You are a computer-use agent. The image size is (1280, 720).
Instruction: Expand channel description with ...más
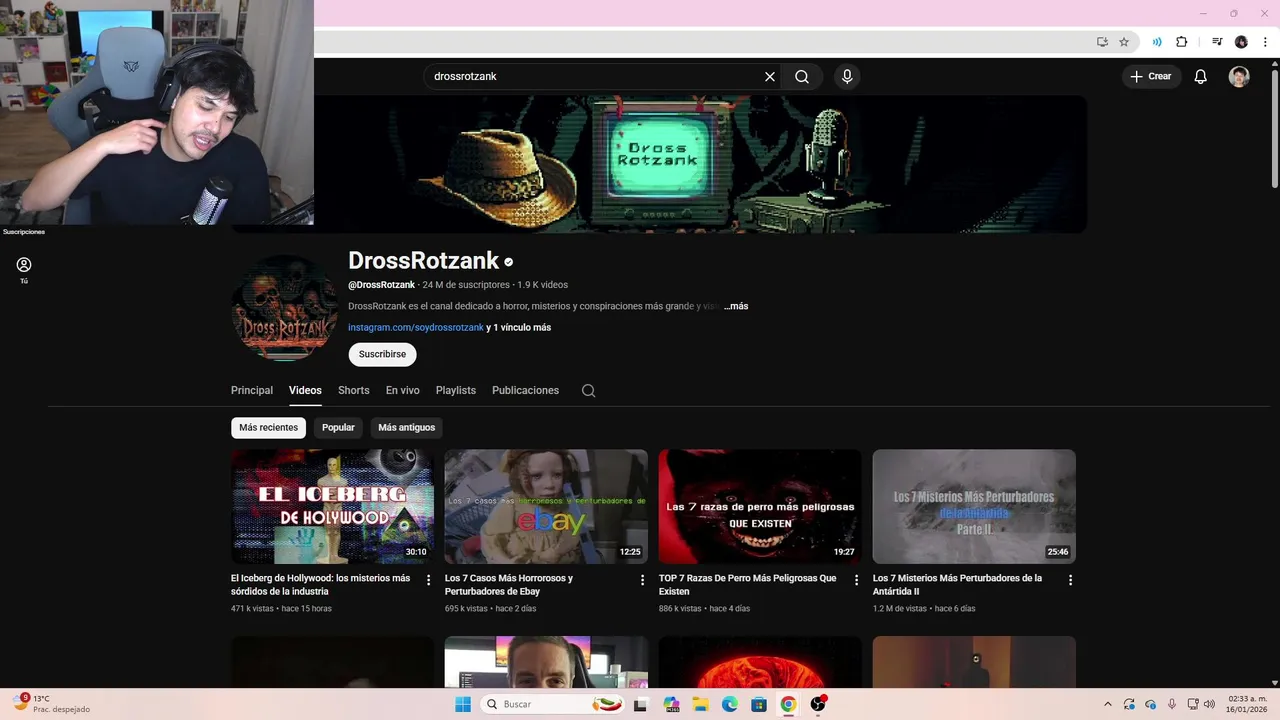tap(737, 306)
